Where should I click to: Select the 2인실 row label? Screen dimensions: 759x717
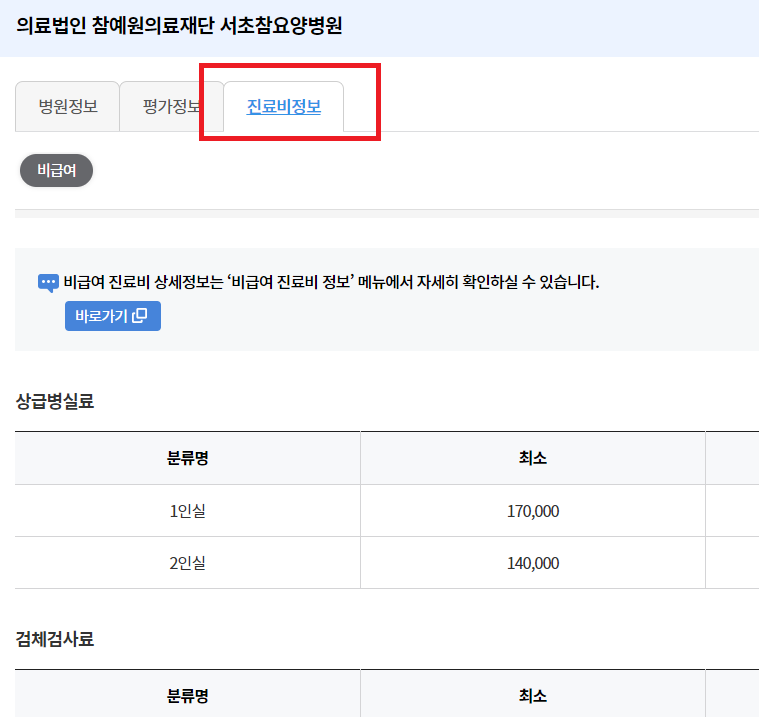(187, 563)
